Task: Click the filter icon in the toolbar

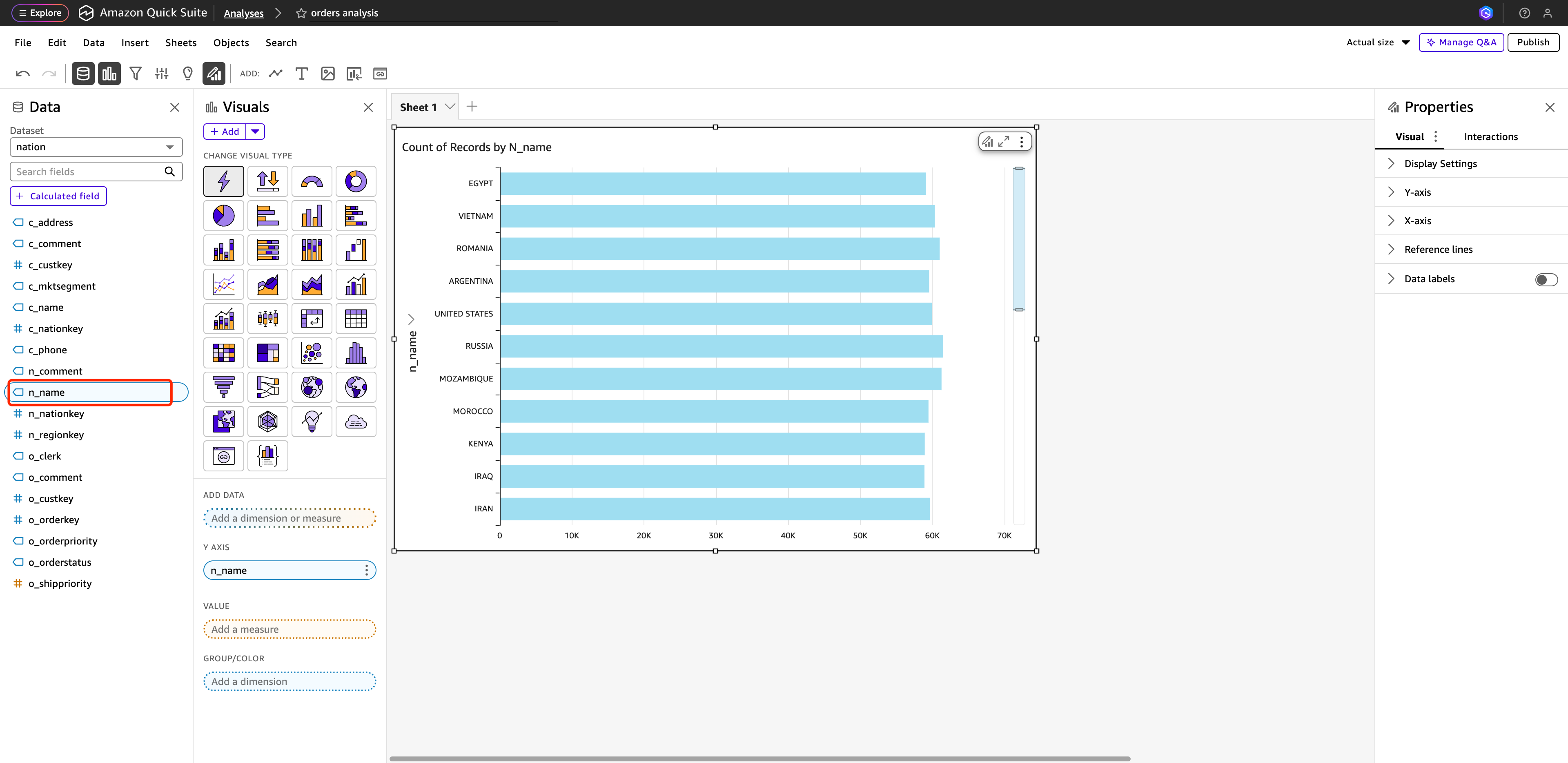Action: coord(135,74)
